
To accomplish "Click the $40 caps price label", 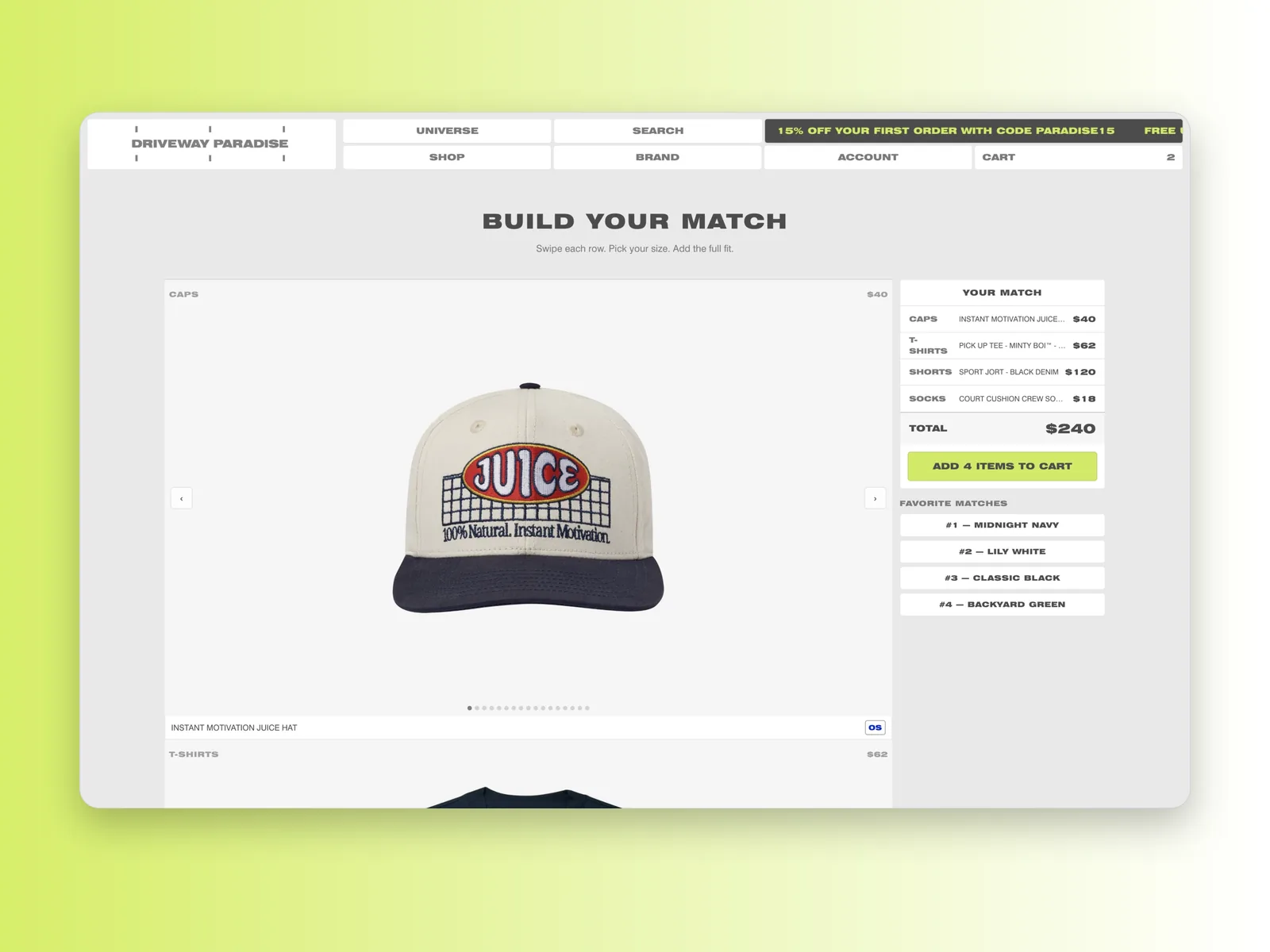I will (x=877, y=294).
